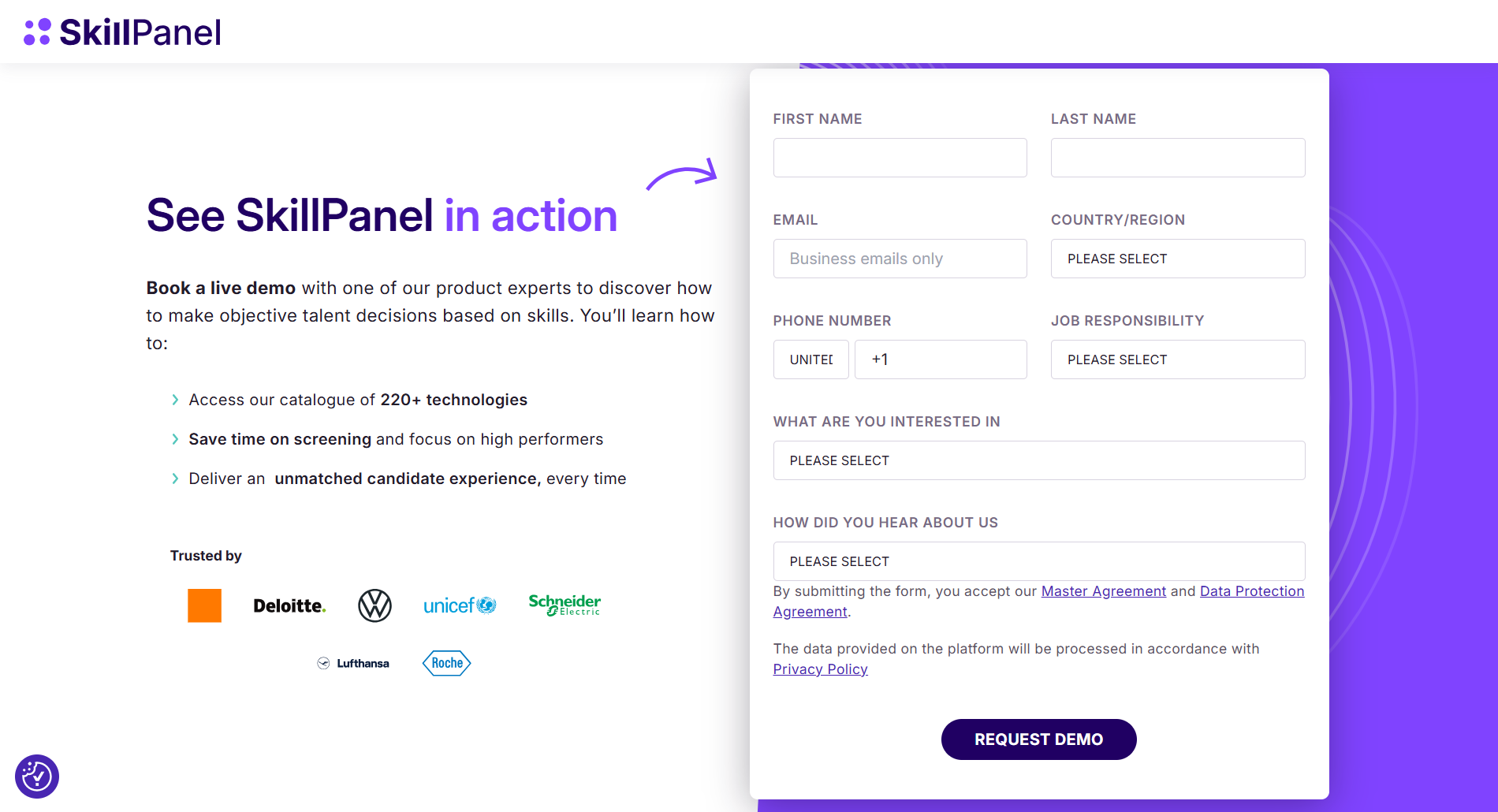This screenshot has width=1498, height=812.
Task: Open the What Are You Interested In dropdown
Action: [1038, 460]
